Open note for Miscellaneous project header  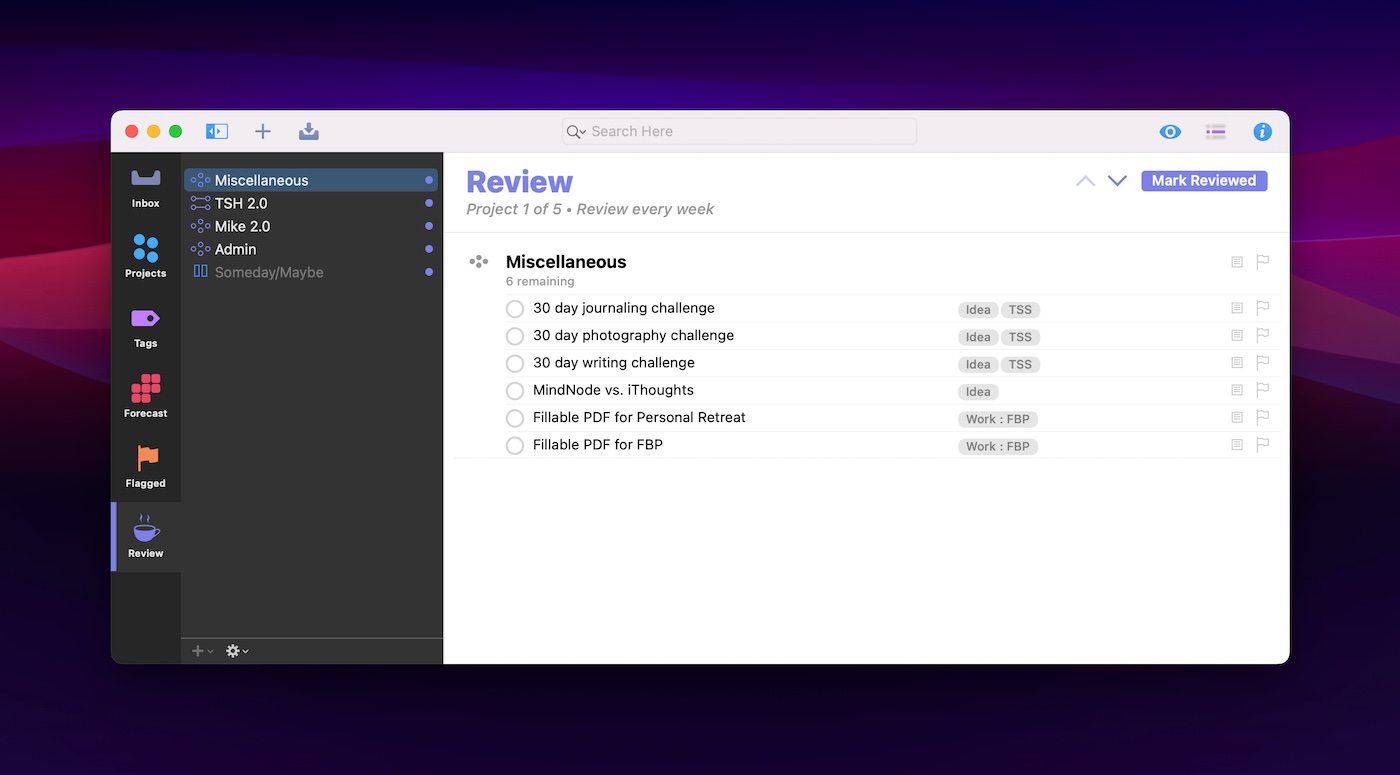tap(1237, 262)
